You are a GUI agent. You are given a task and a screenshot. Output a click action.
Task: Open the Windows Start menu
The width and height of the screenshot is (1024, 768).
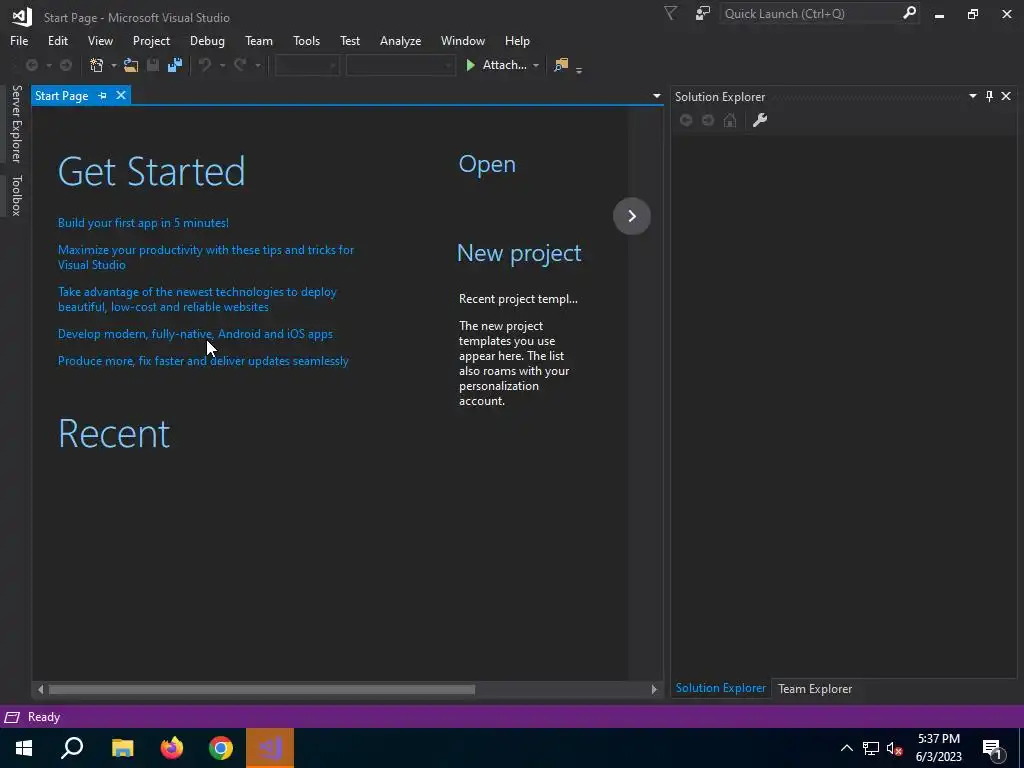coord(24,748)
